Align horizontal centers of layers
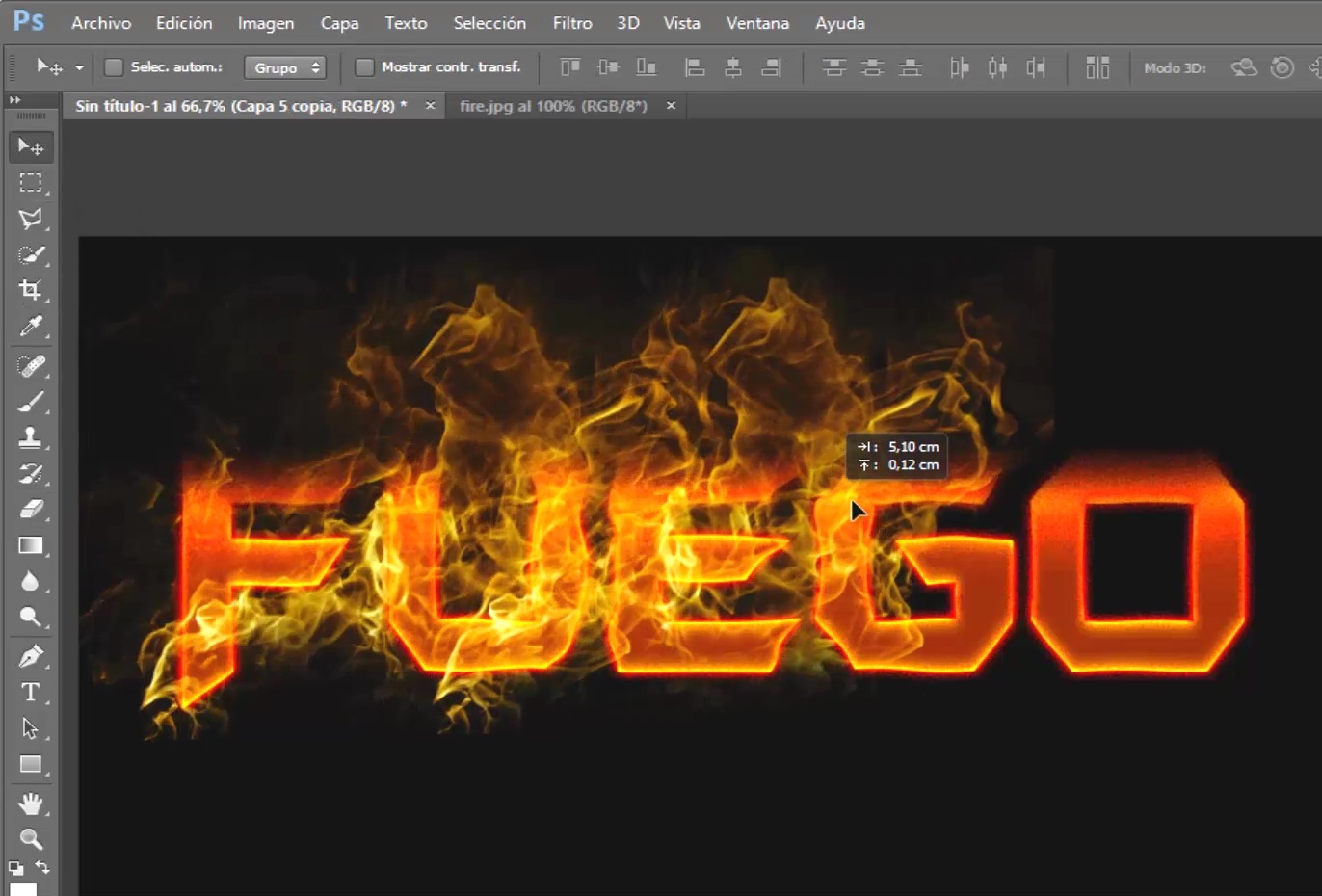Image resolution: width=1322 pixels, height=896 pixels. 733,67
